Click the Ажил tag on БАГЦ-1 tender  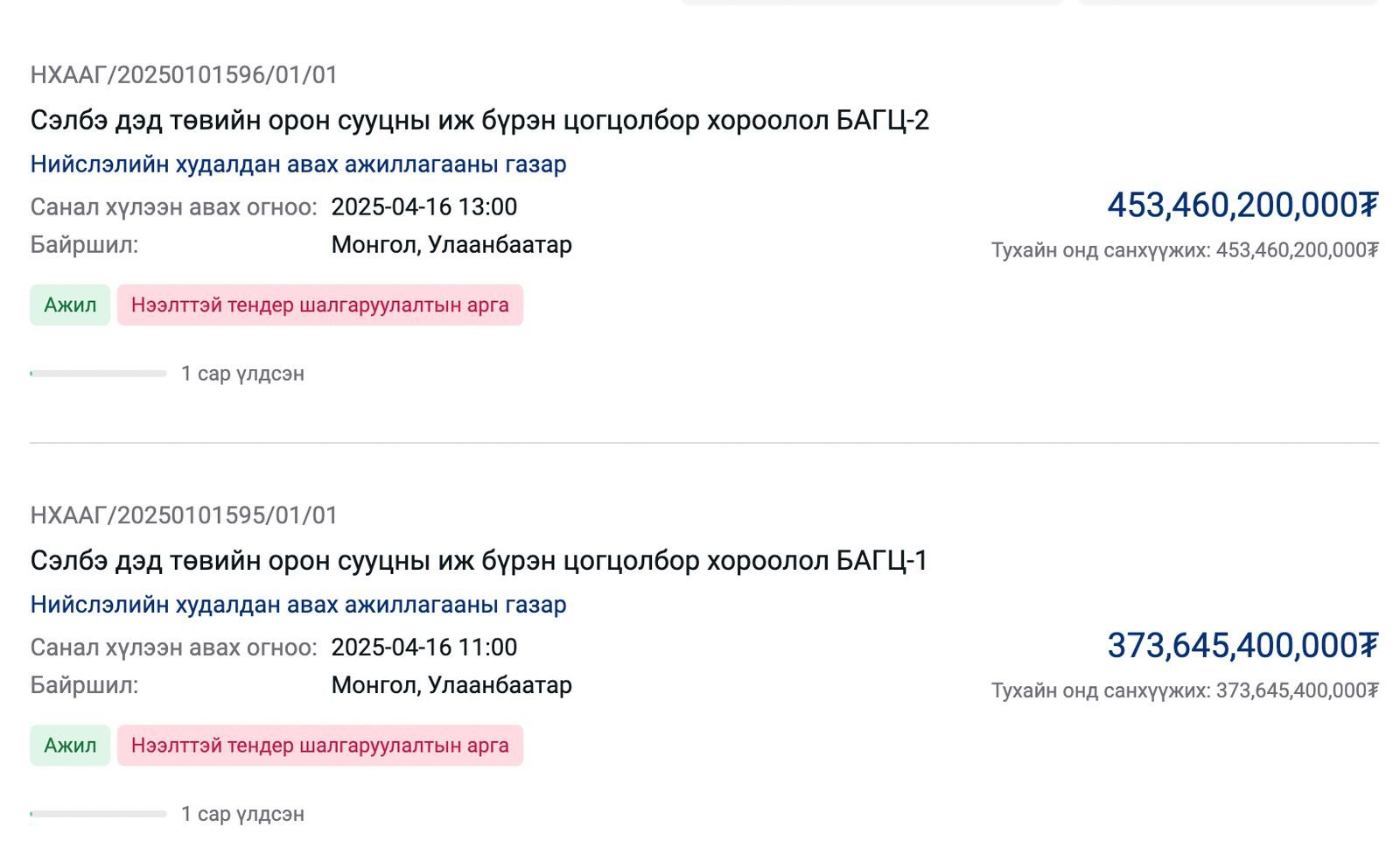click(69, 746)
